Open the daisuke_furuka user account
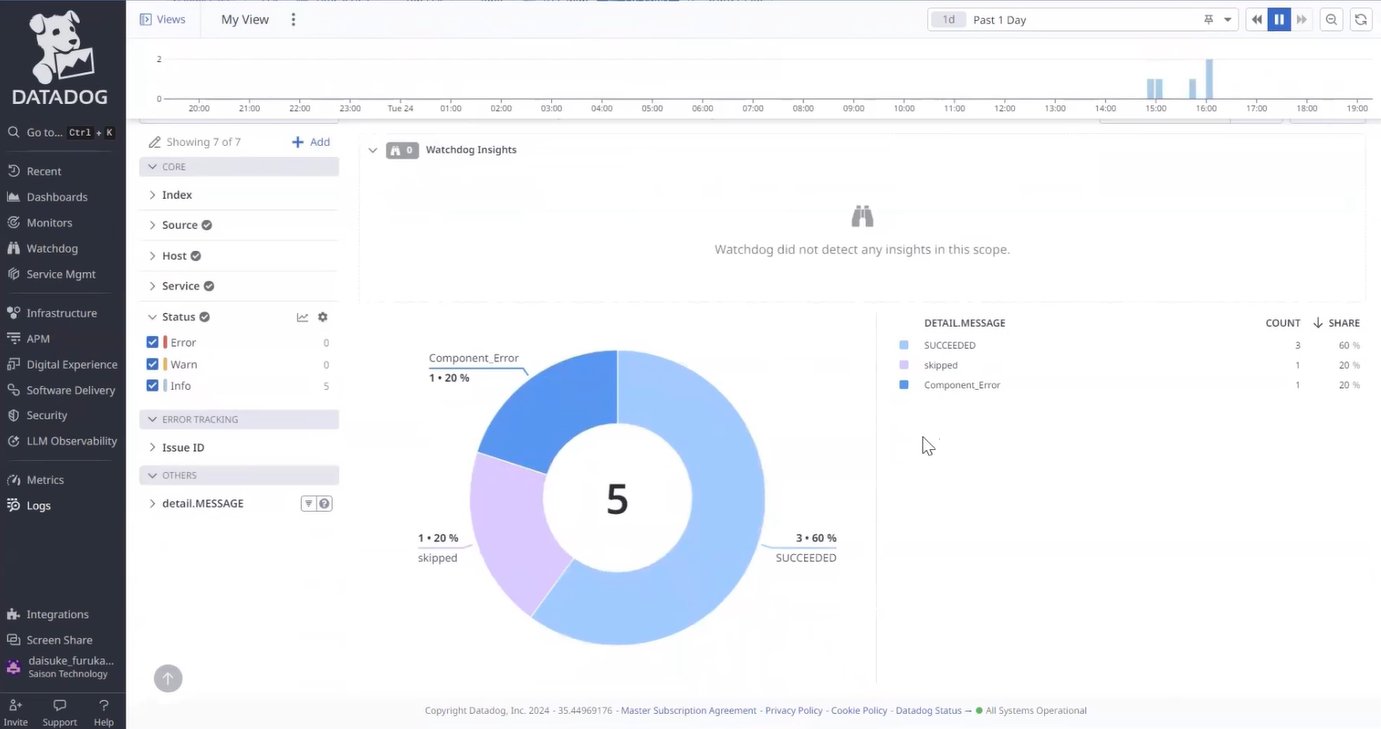The height and width of the screenshot is (729, 1381). click(62, 667)
